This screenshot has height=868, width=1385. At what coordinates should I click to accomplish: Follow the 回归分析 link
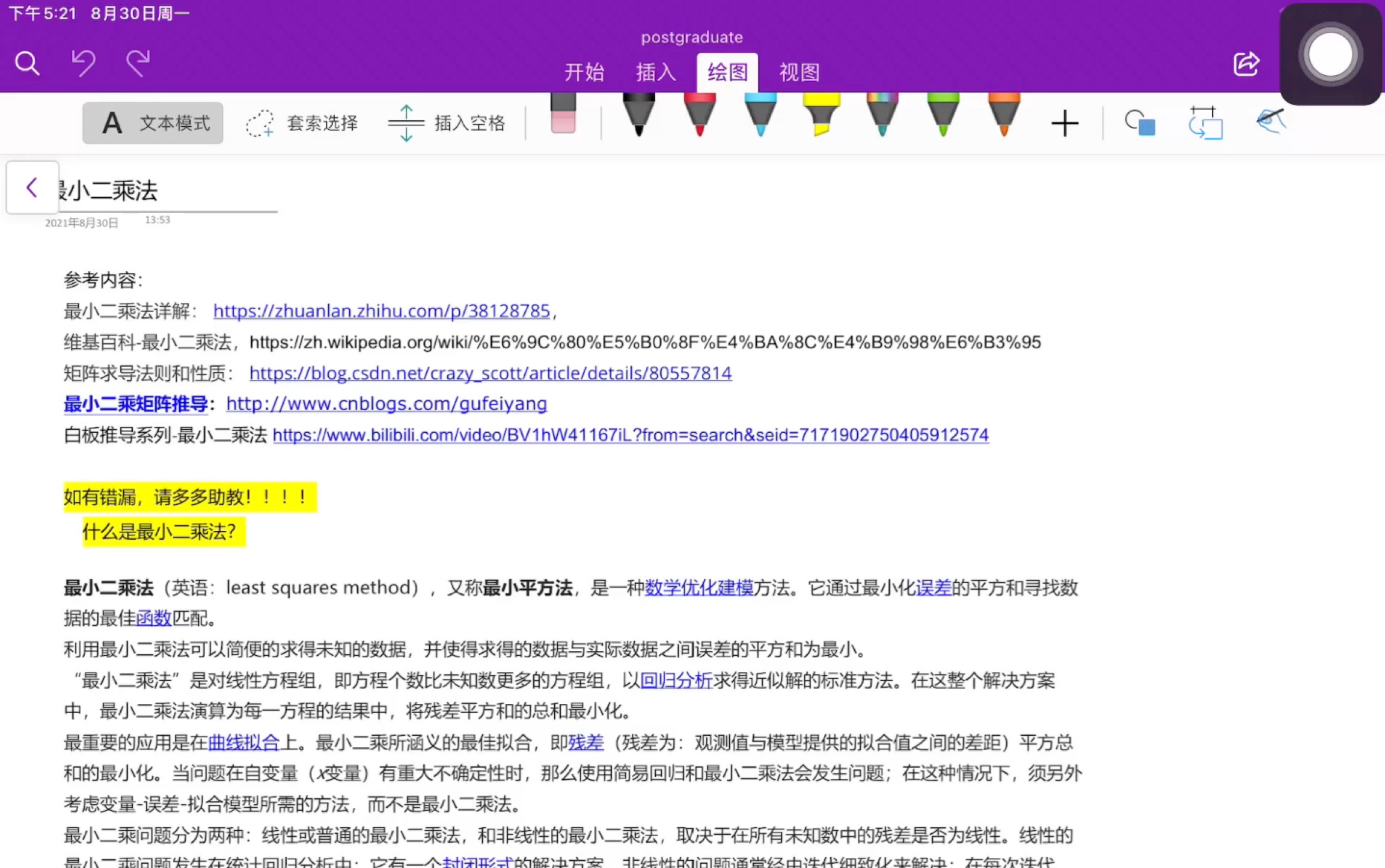click(676, 680)
